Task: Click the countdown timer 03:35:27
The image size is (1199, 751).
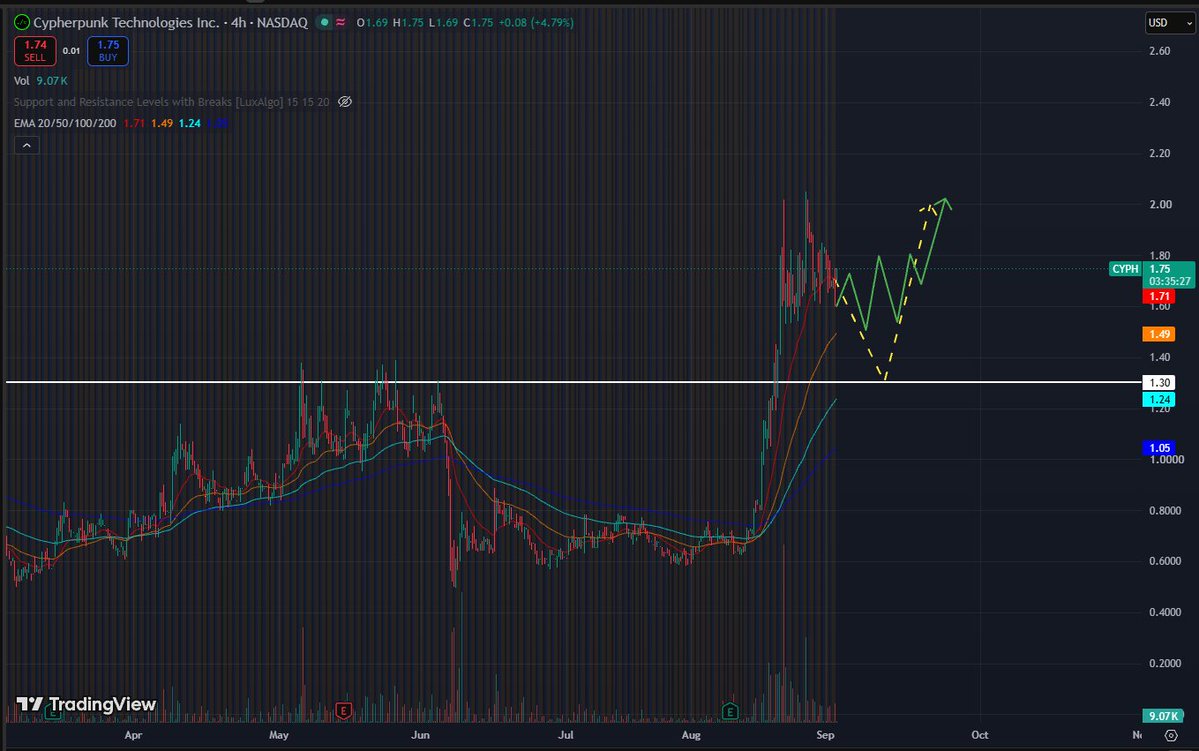Action: 1169,281
